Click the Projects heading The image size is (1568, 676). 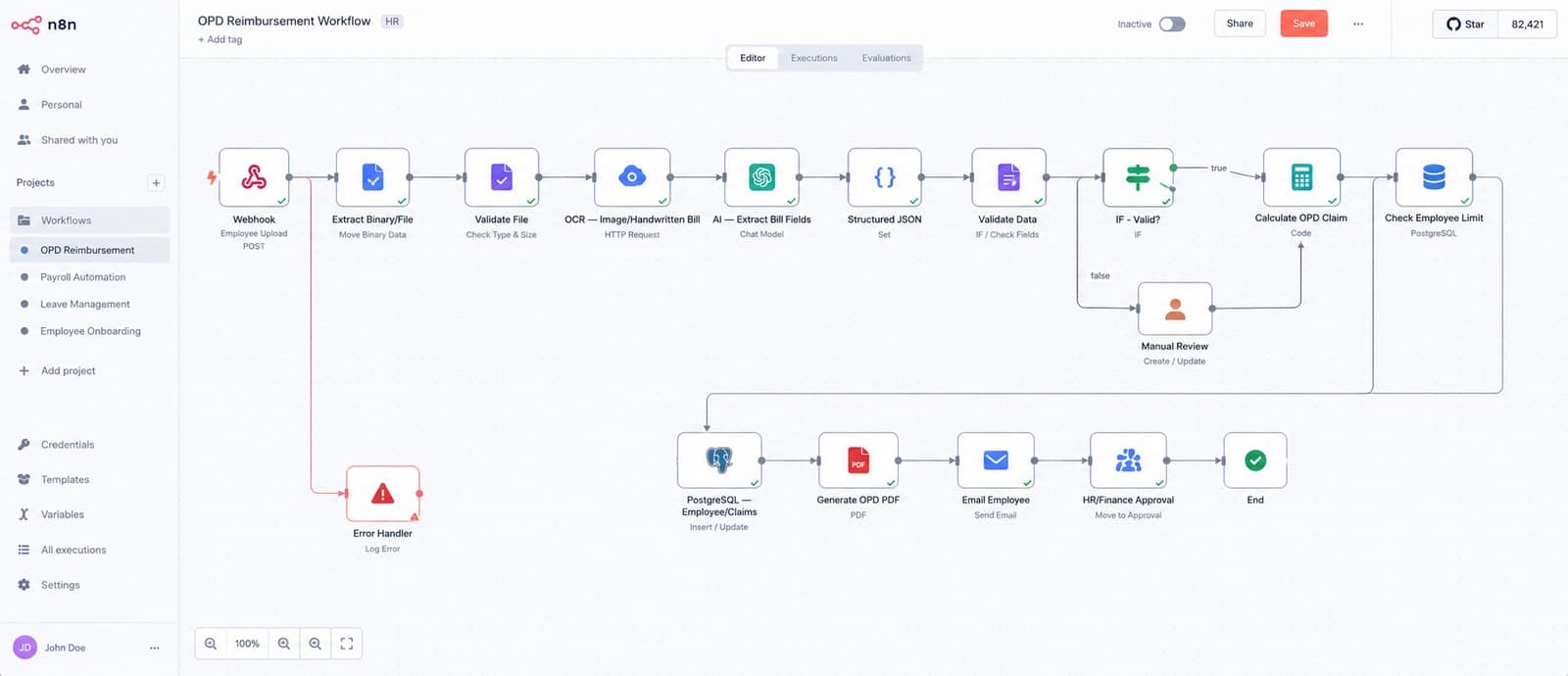click(x=35, y=183)
